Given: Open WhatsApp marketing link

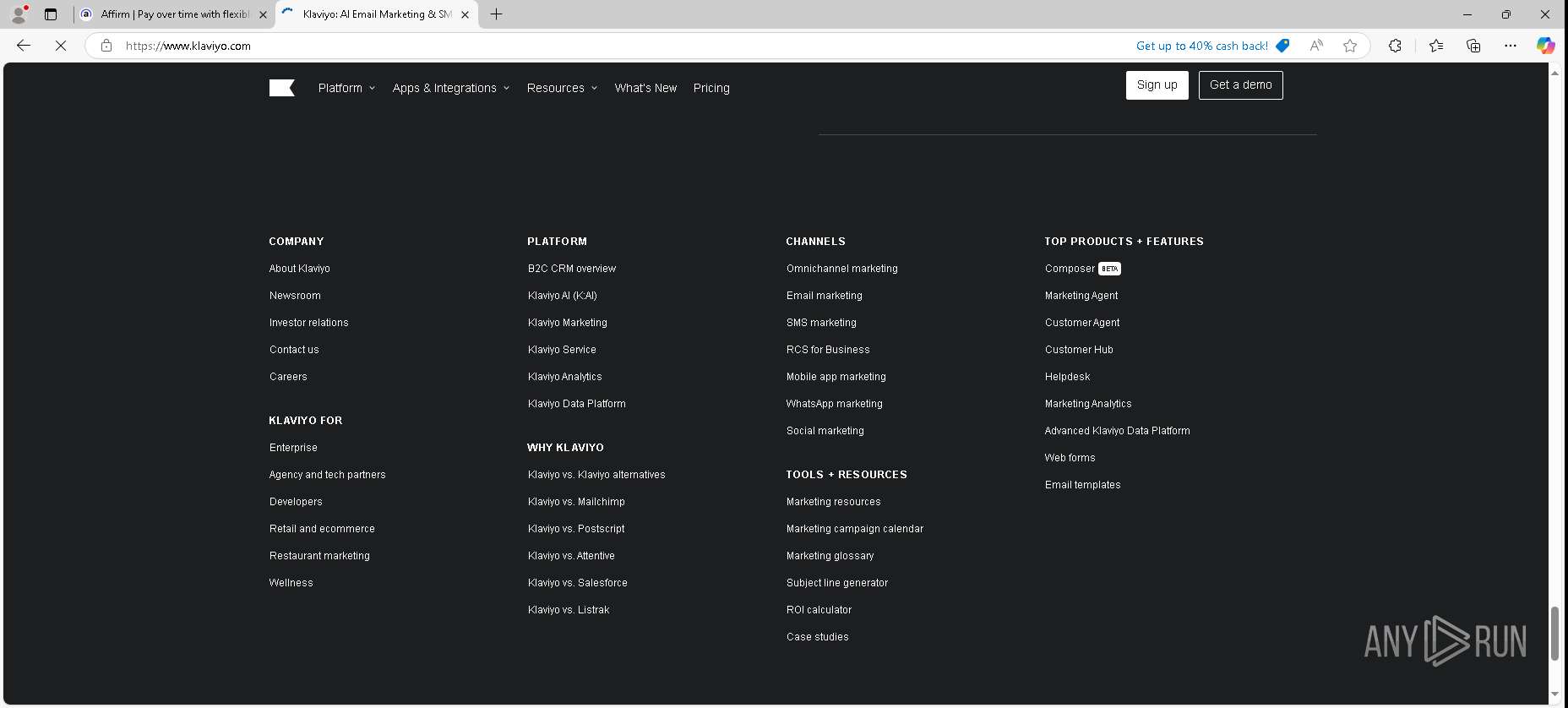Looking at the screenshot, I should click(x=834, y=404).
